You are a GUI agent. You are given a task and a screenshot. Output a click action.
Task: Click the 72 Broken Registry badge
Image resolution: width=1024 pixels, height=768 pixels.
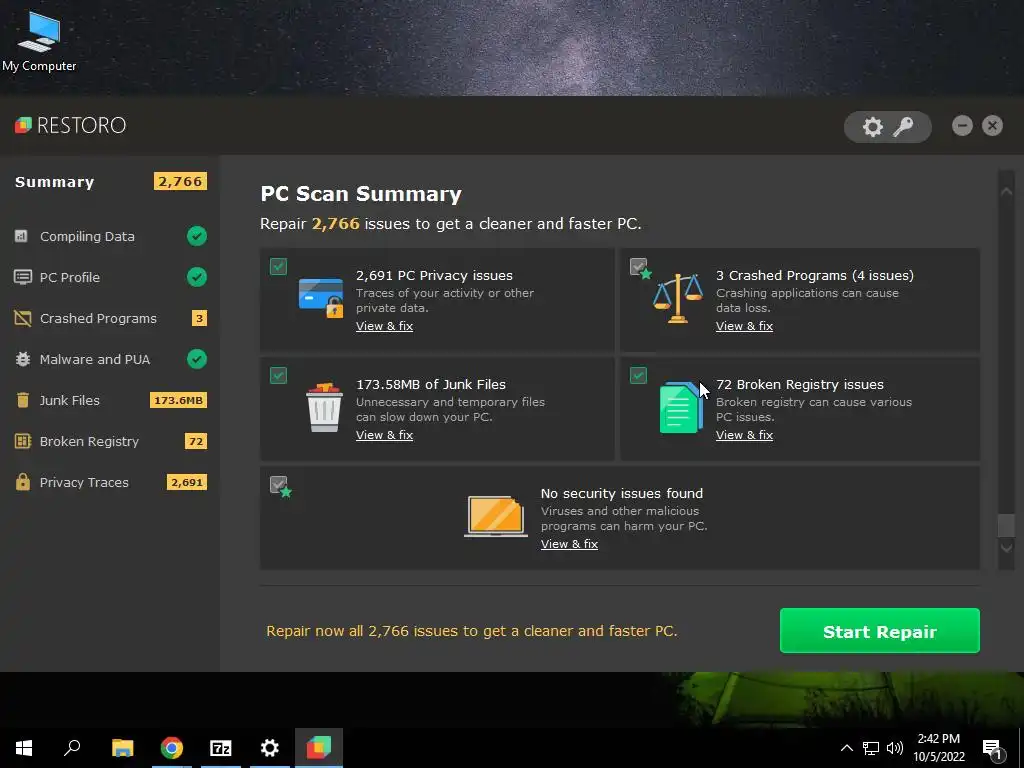(196, 441)
